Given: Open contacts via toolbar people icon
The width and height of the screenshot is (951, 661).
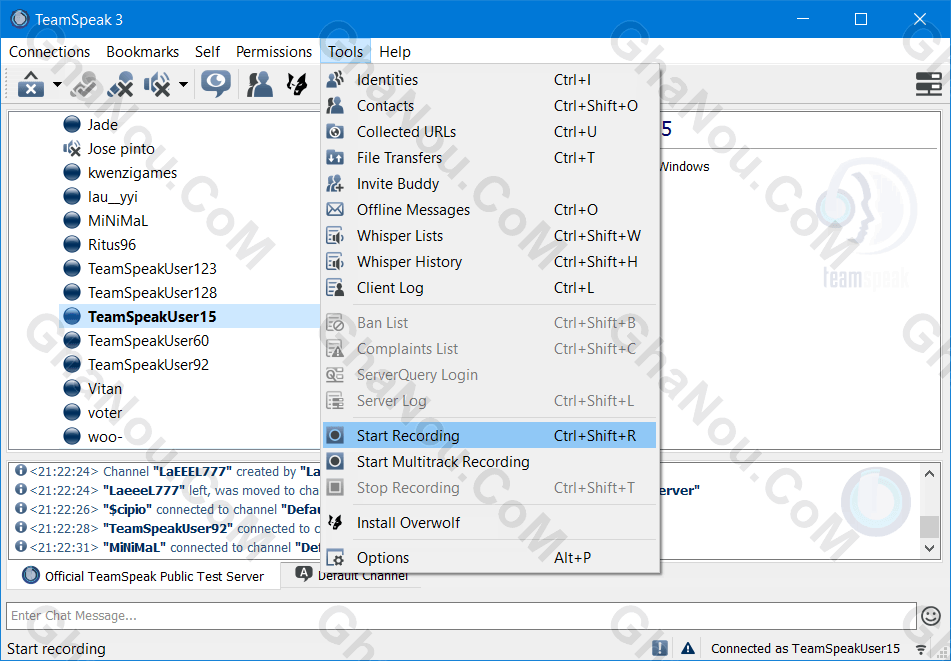Looking at the screenshot, I should [260, 84].
